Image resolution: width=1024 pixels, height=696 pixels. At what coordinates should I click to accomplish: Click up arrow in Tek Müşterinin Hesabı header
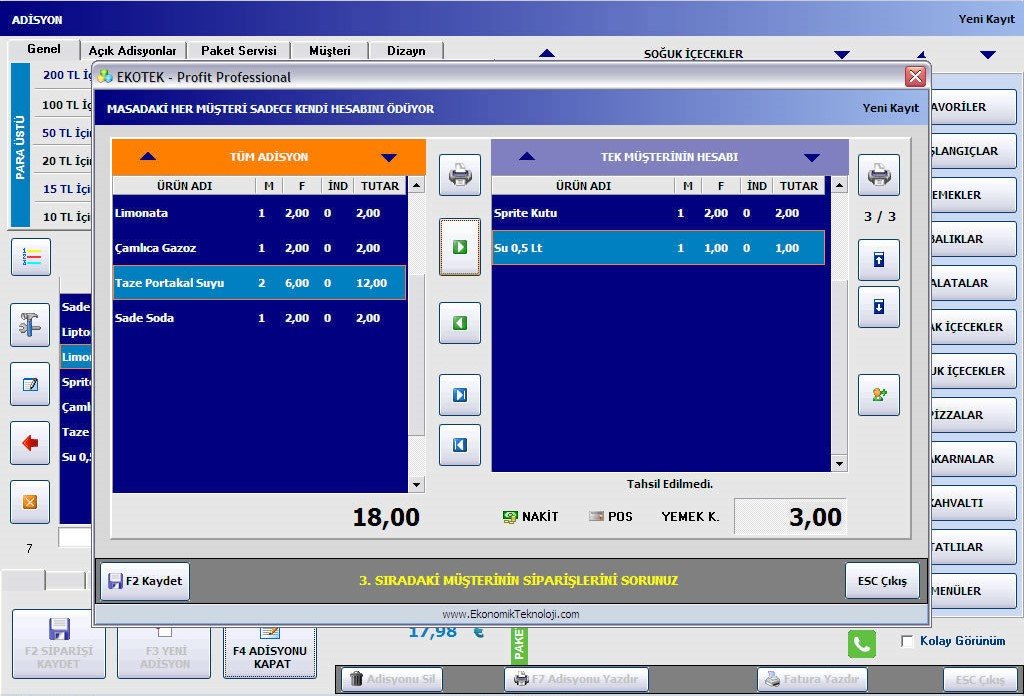point(527,157)
